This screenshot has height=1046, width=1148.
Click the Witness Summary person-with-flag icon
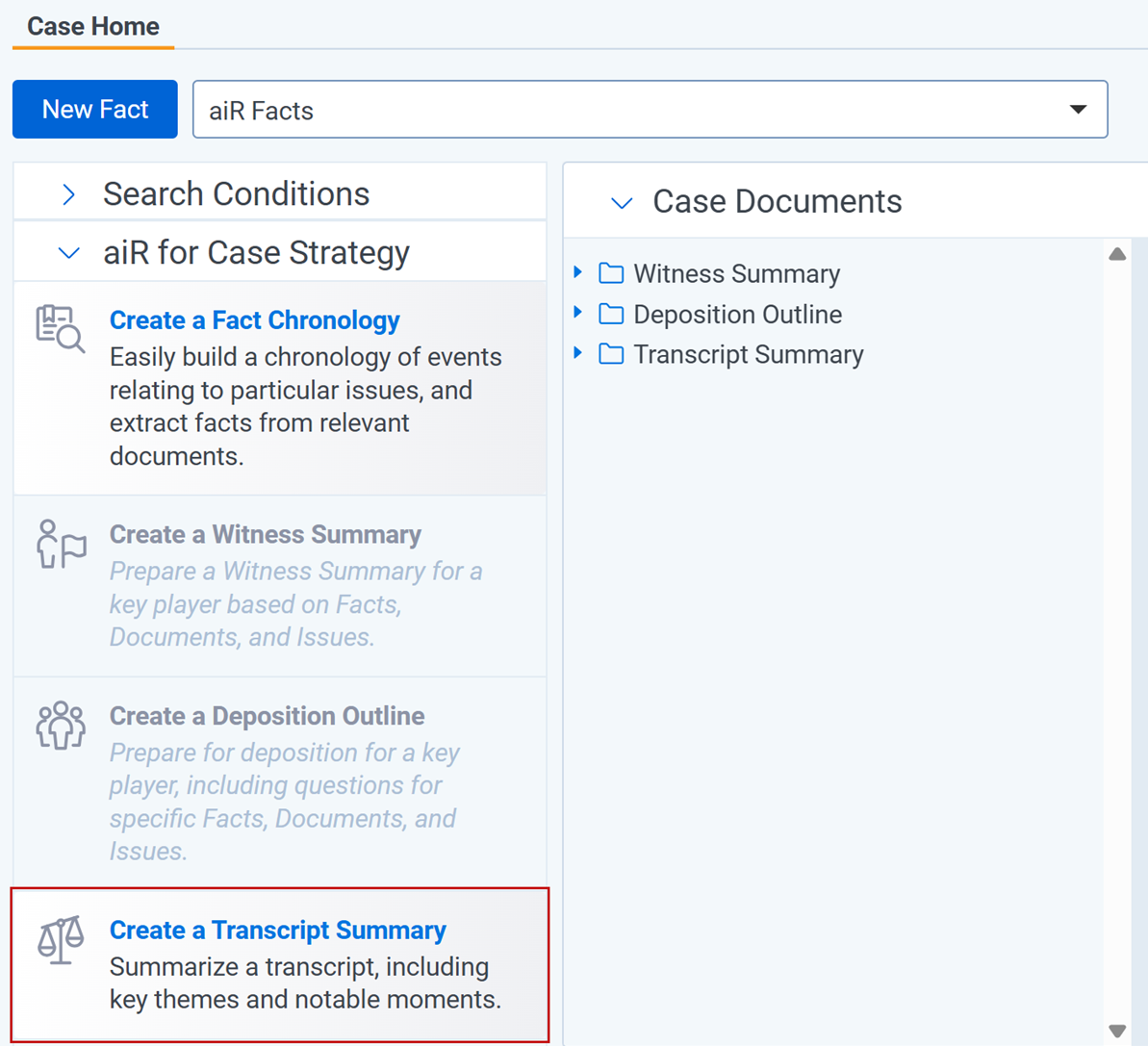pyautogui.click(x=61, y=544)
